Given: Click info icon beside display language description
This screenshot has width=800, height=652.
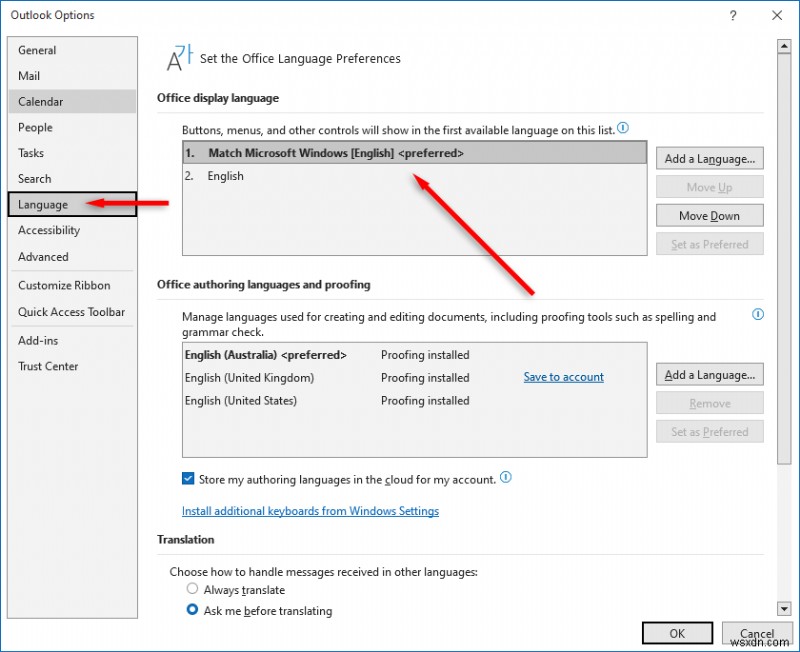Looking at the screenshot, I should pyautogui.click(x=623, y=128).
